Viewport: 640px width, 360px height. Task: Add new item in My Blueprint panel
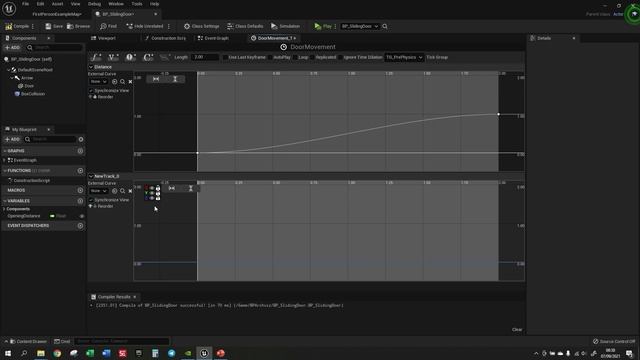(x=12, y=139)
